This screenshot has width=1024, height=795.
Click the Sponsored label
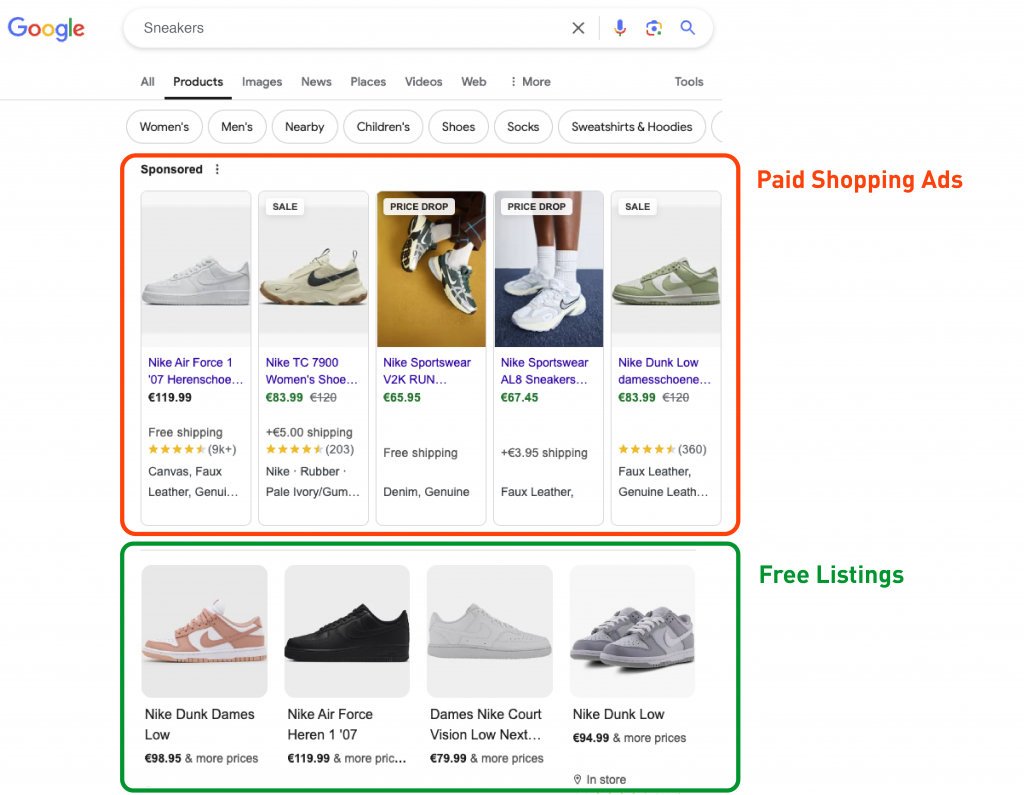point(172,169)
